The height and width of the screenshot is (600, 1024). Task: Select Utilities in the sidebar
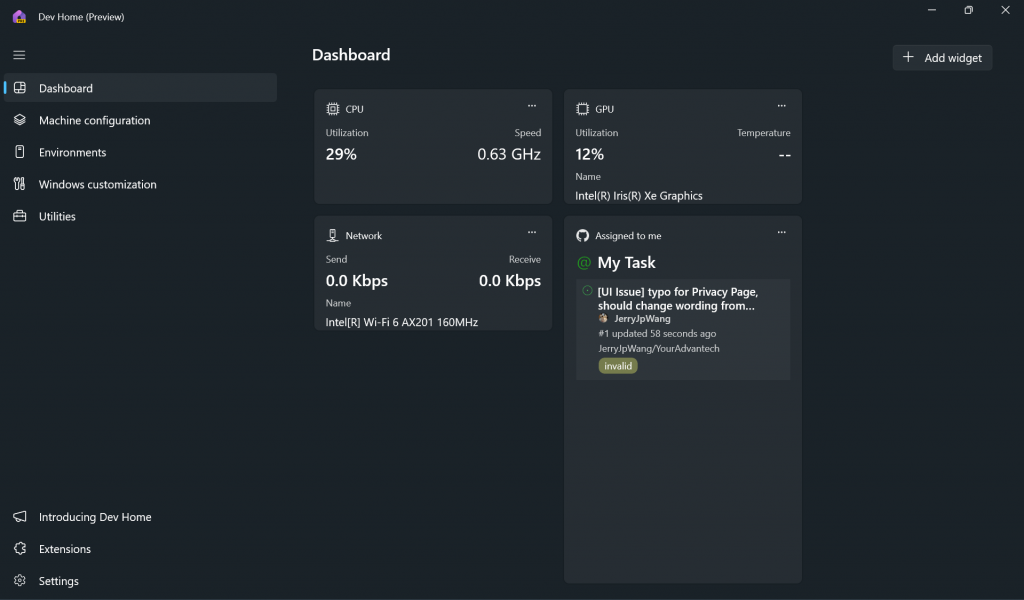pyautogui.click(x=57, y=216)
